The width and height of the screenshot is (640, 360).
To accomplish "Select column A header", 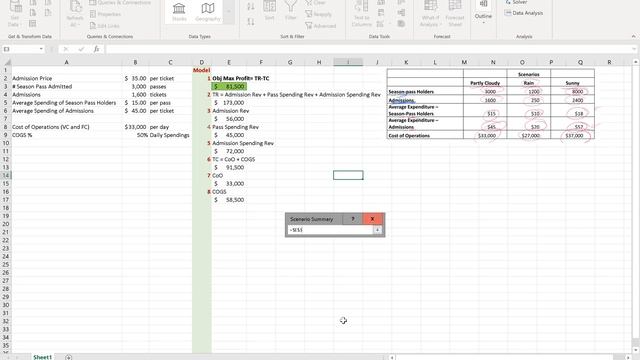I will pos(67,62).
